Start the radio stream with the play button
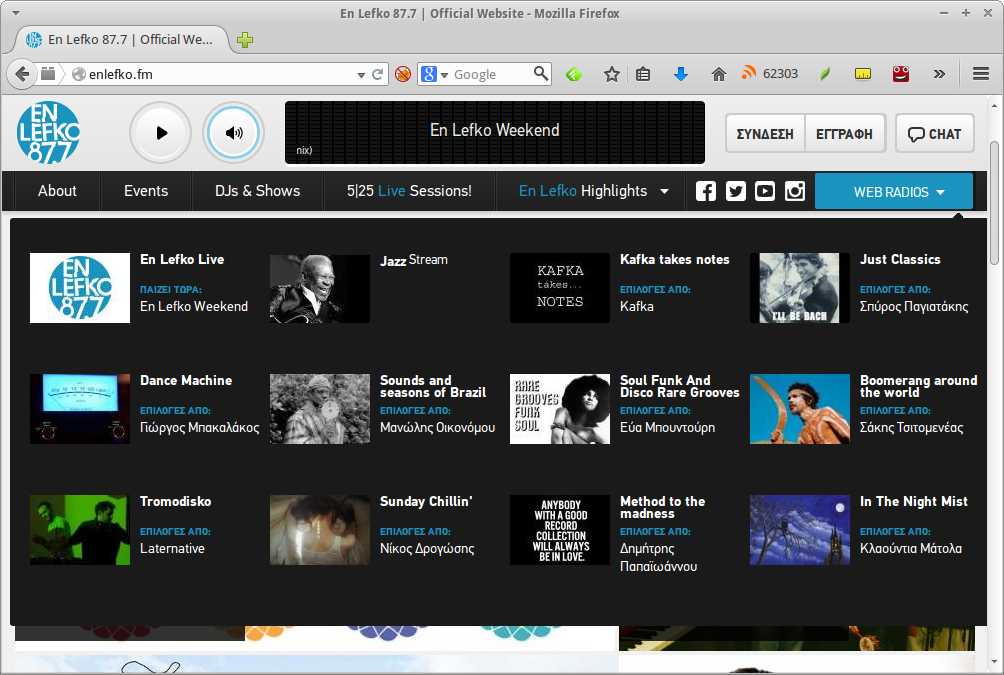The height and width of the screenshot is (675, 1004). (161, 133)
